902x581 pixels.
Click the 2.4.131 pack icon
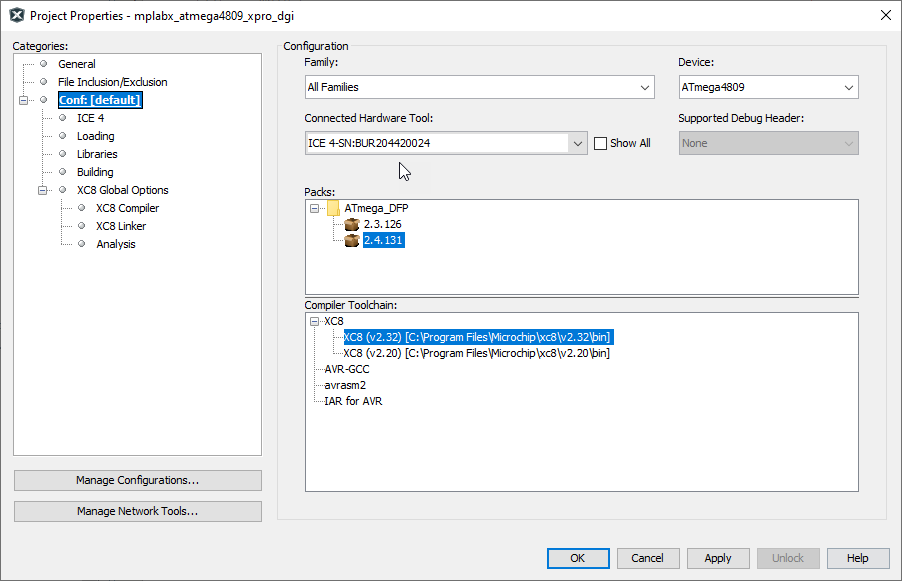(352, 240)
